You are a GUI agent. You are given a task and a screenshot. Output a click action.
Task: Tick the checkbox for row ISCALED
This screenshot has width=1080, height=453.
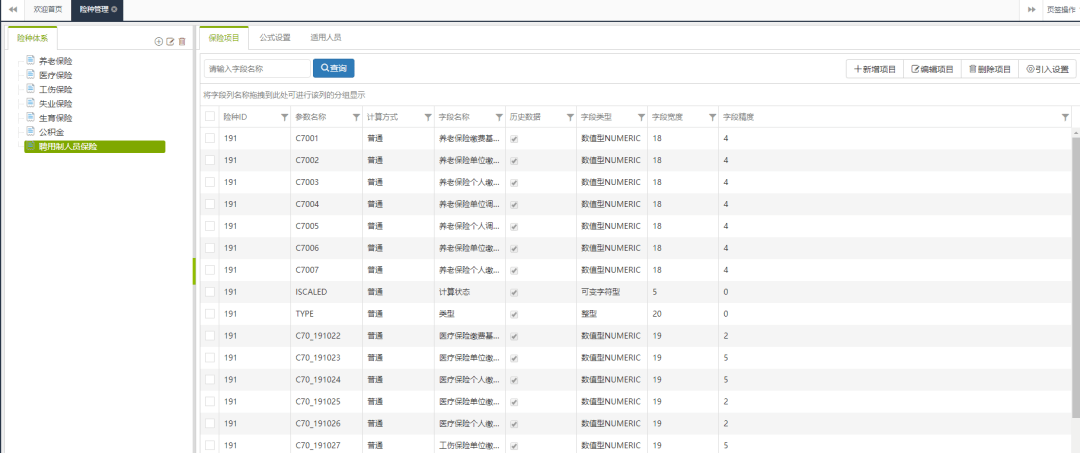pyautogui.click(x=210, y=292)
